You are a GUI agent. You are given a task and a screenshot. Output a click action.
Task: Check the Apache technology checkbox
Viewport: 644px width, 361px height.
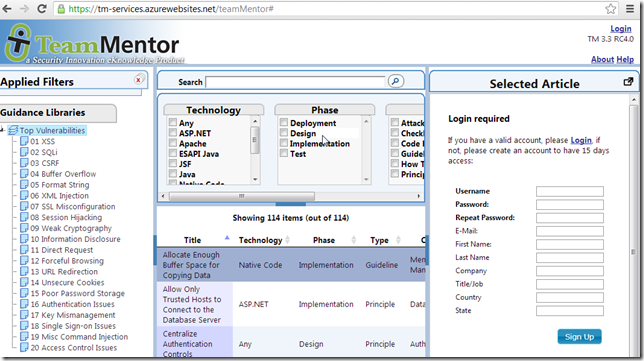pos(173,143)
